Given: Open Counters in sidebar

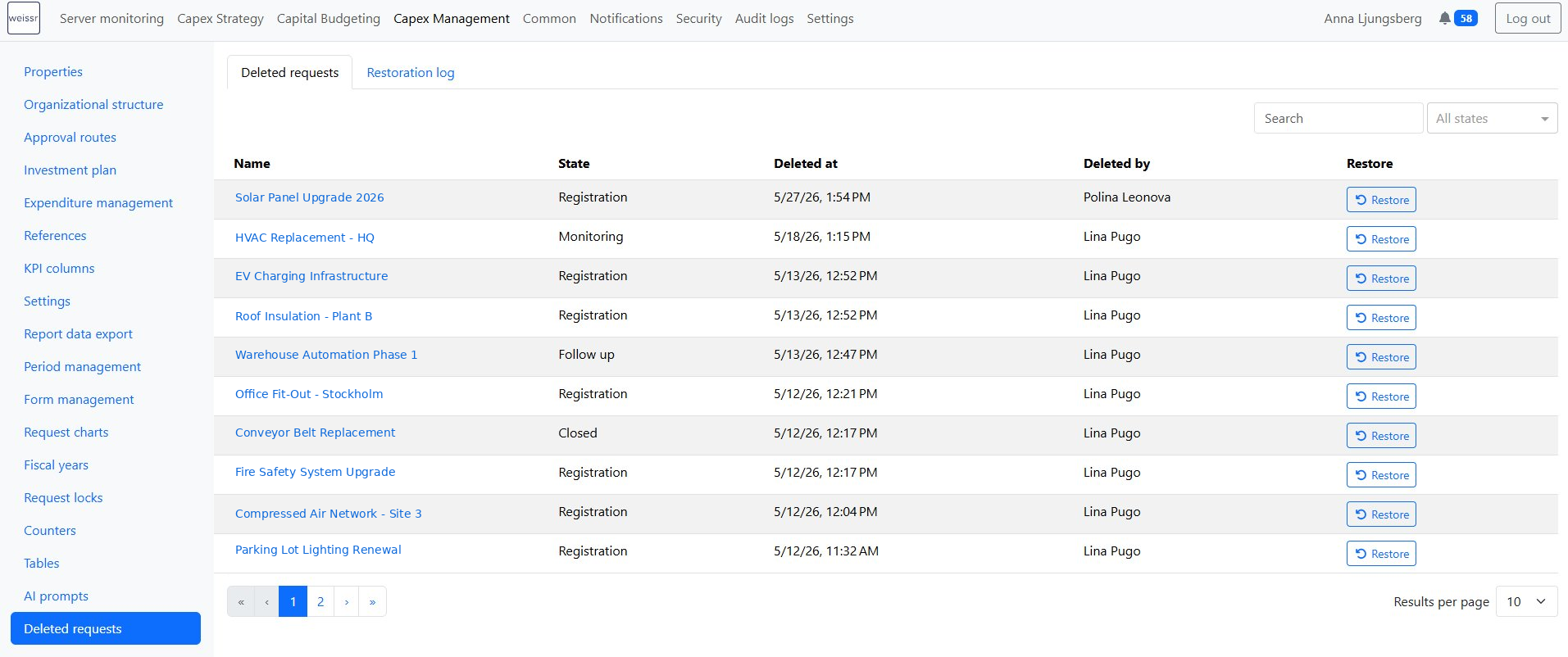Looking at the screenshot, I should [50, 530].
